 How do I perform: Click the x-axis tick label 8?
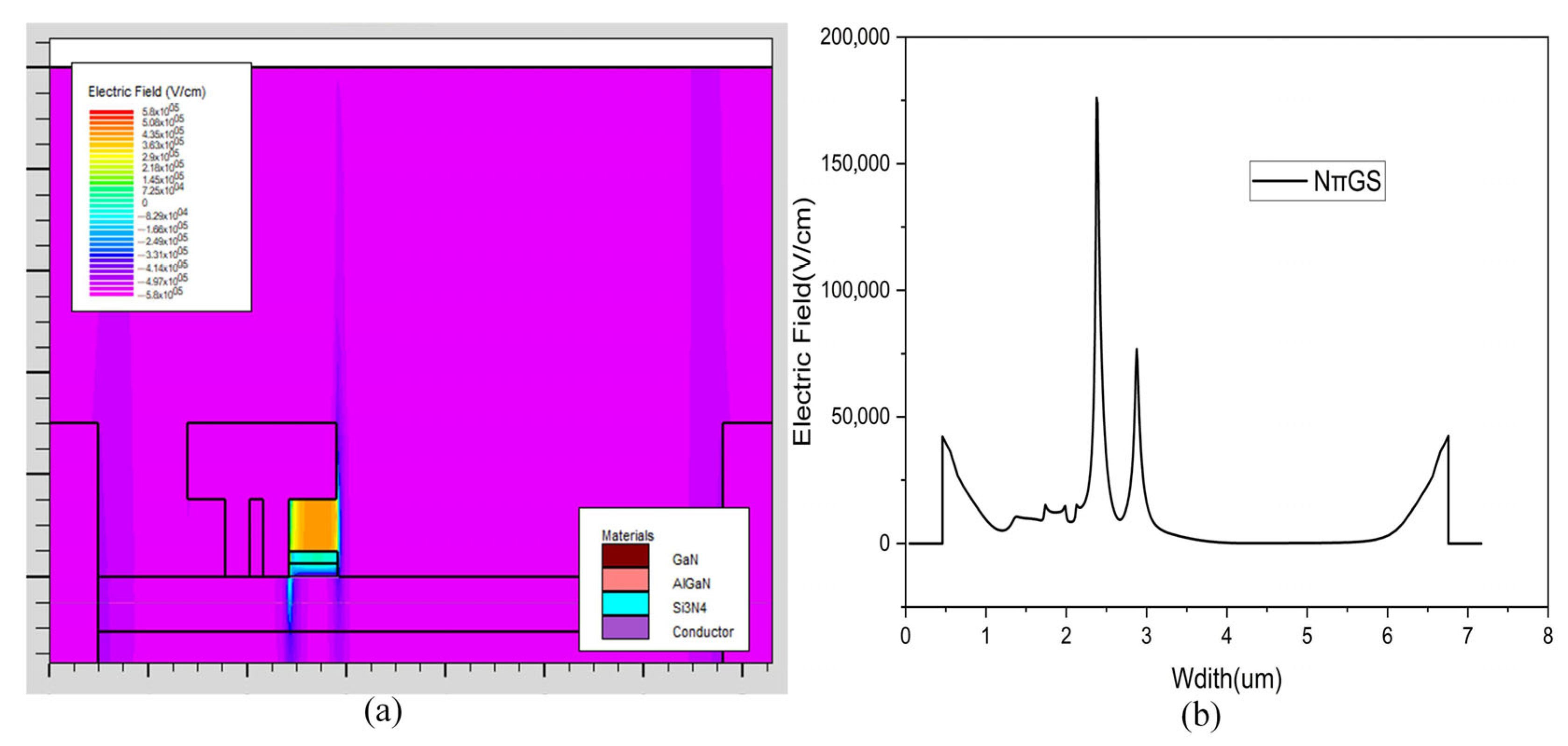[1547, 636]
